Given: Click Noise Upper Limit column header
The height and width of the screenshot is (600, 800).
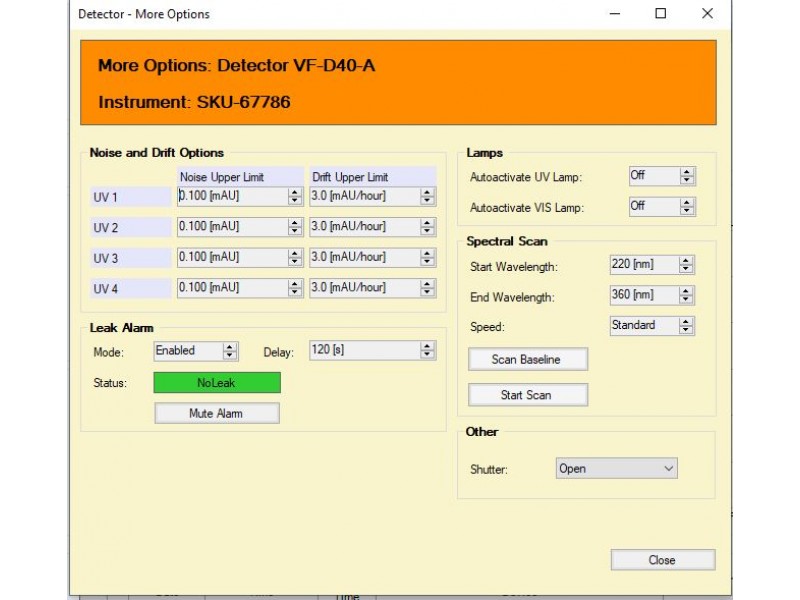Looking at the screenshot, I should (240, 177).
